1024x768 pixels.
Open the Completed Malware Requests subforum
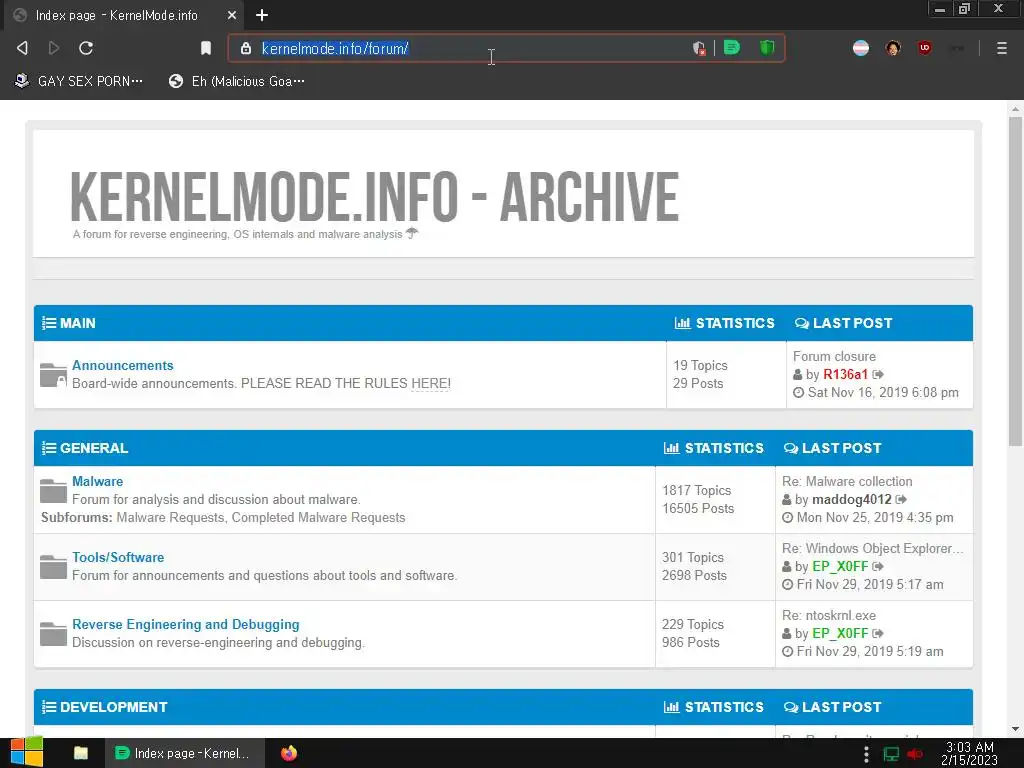[319, 517]
